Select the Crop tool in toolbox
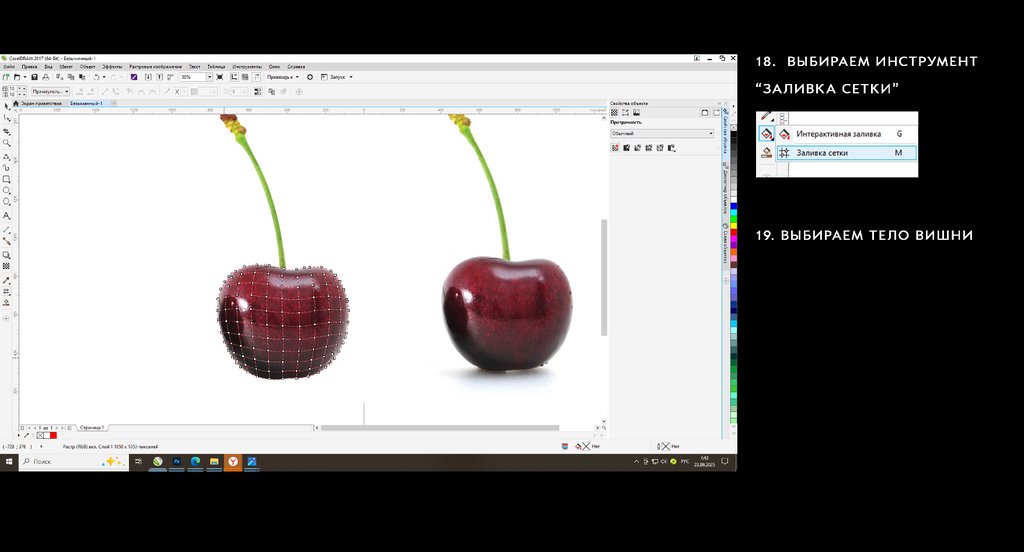Screen dimensions: 1024x552 [6, 131]
